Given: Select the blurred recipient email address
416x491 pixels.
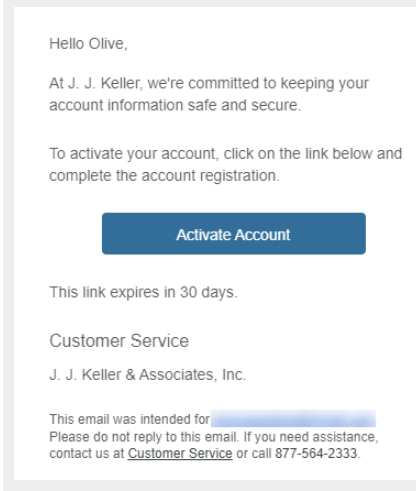Looking at the screenshot, I should pos(293,419).
